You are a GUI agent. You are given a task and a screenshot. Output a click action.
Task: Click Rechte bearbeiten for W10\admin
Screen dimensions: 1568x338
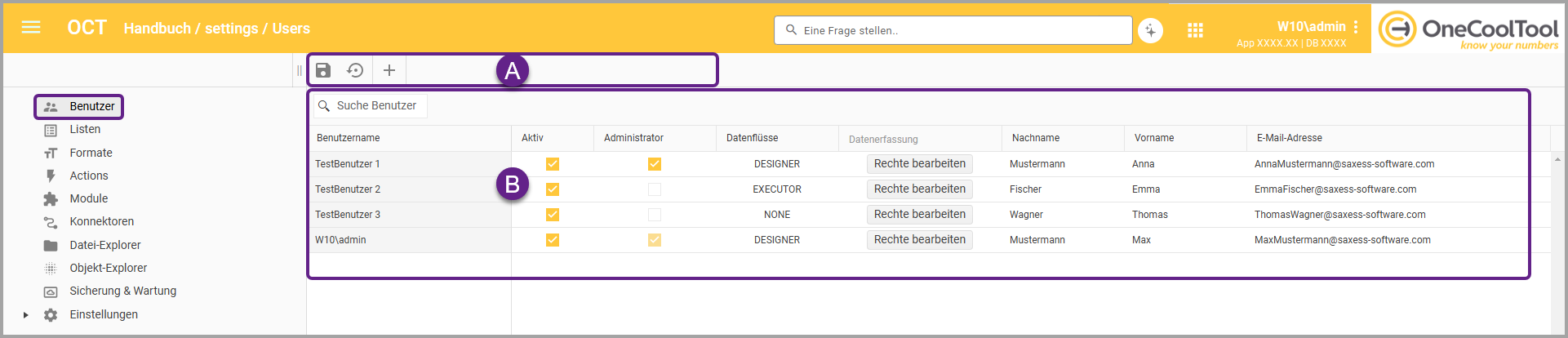(x=919, y=240)
